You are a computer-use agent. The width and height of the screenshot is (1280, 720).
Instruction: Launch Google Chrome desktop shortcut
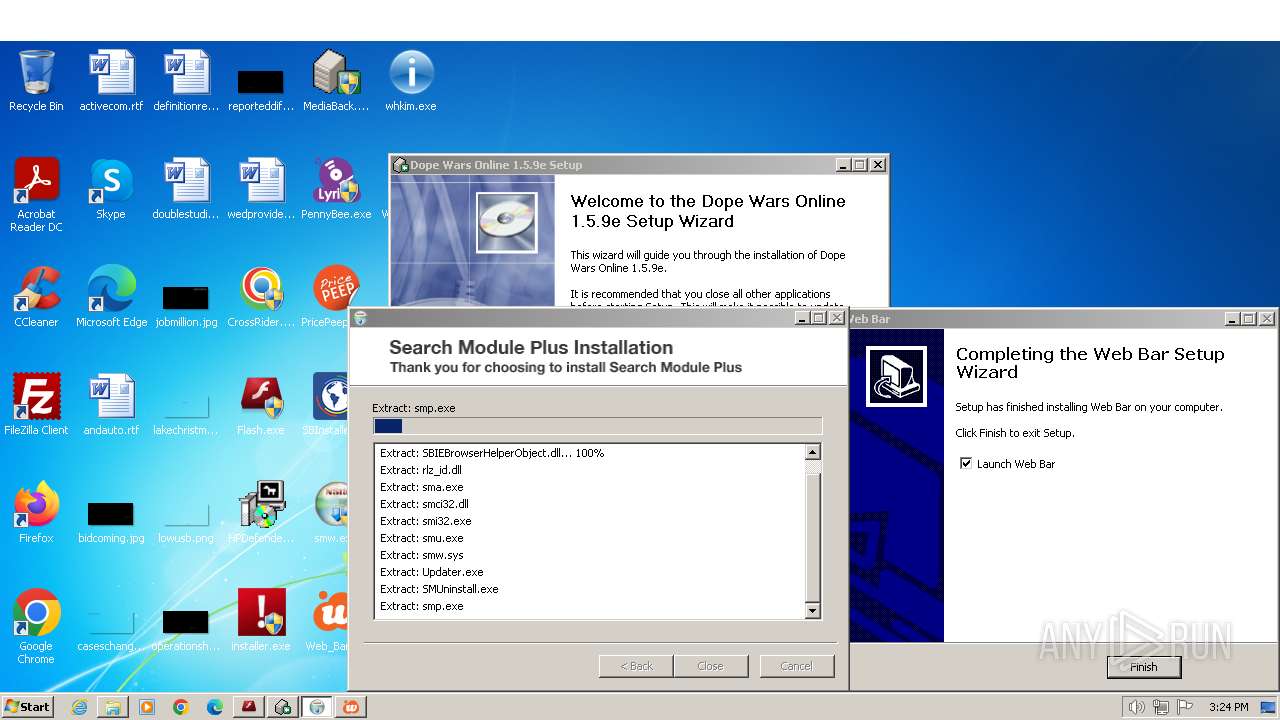pos(36,627)
